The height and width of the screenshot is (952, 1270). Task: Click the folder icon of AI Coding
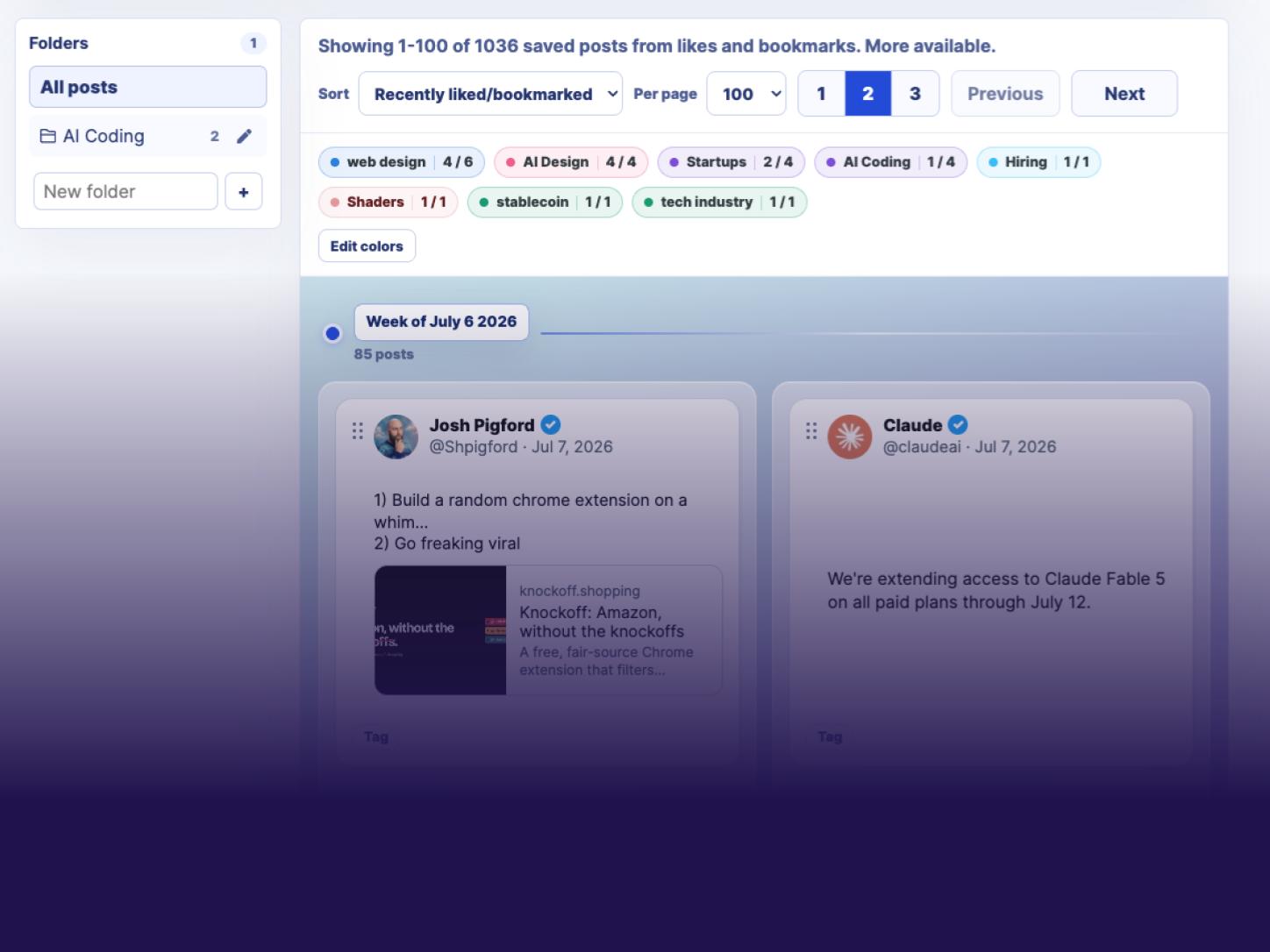48,136
